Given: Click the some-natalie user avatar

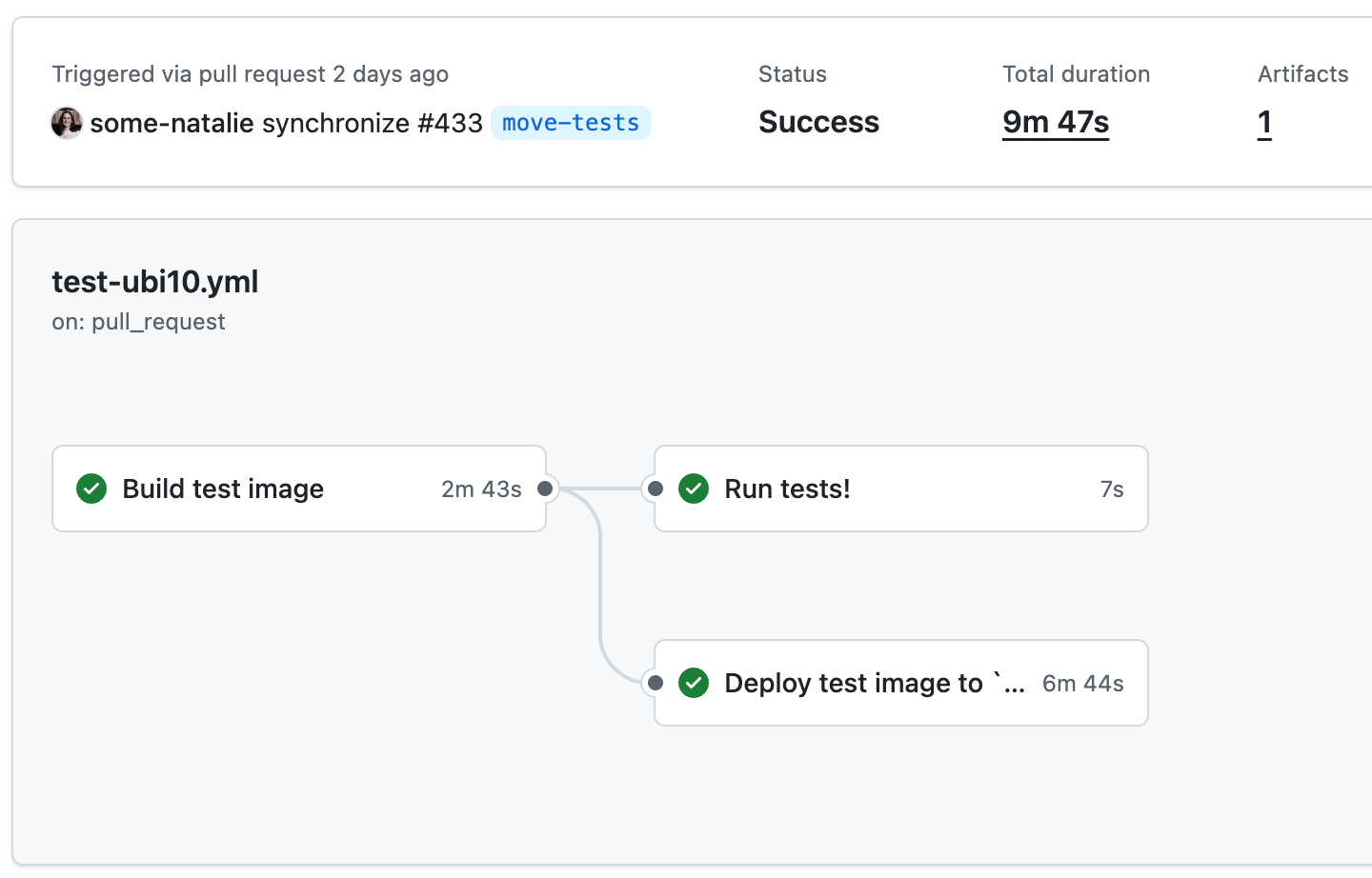Looking at the screenshot, I should tap(67, 123).
